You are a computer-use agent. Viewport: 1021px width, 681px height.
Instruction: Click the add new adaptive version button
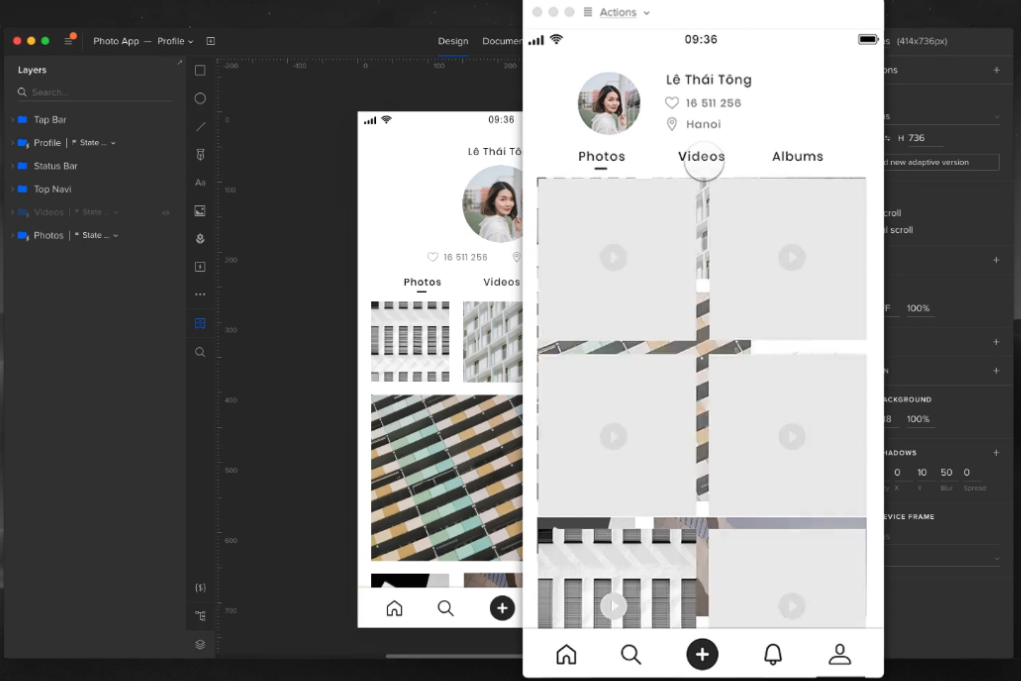[940, 162]
